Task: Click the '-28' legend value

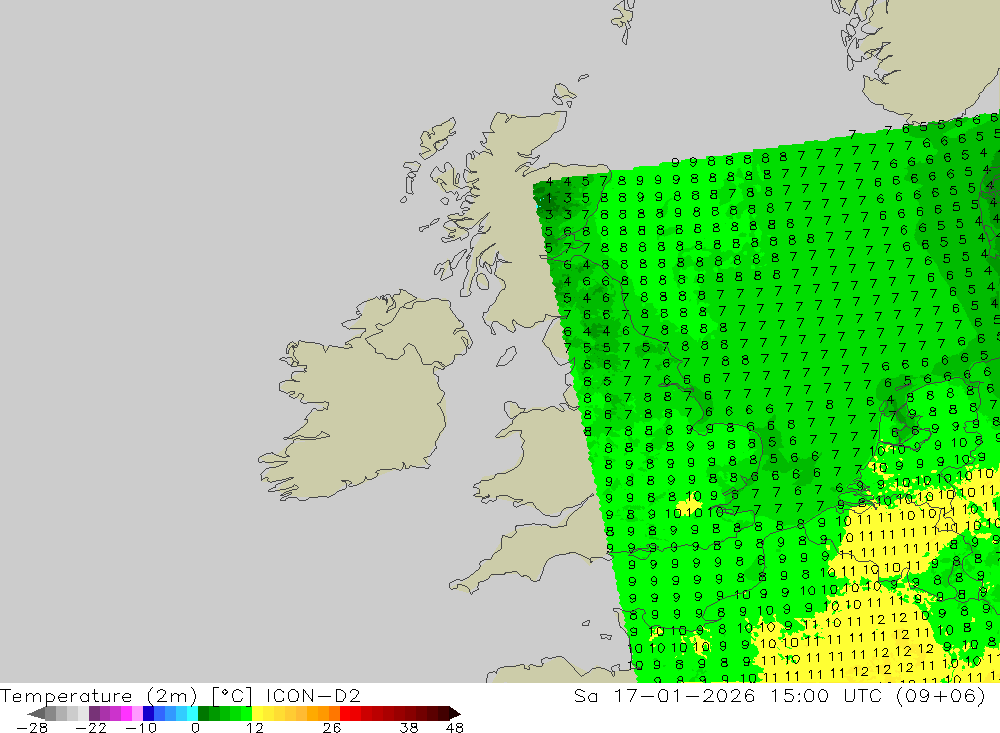Action: 32,728
